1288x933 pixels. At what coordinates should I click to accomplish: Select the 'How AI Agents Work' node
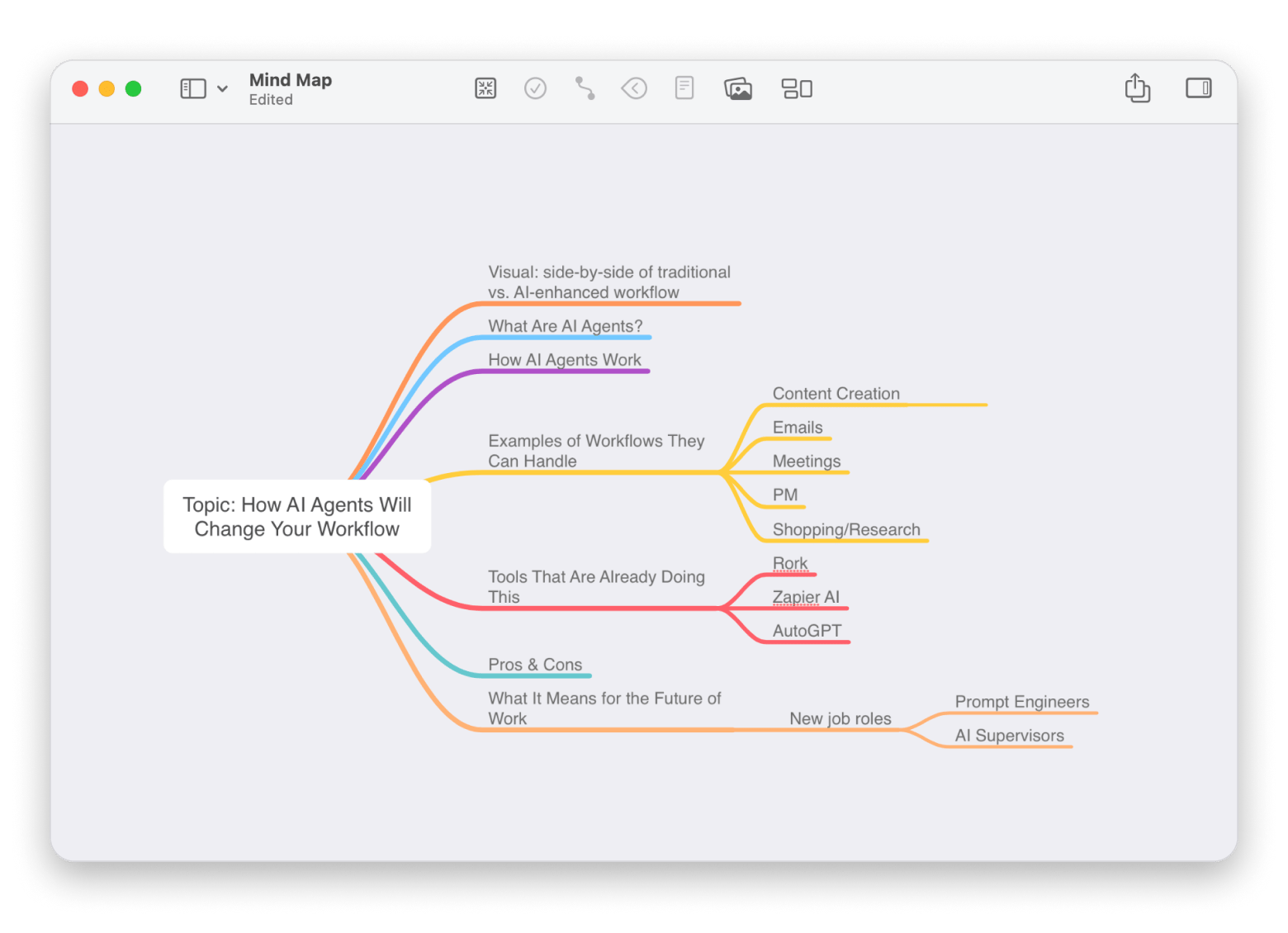565,360
